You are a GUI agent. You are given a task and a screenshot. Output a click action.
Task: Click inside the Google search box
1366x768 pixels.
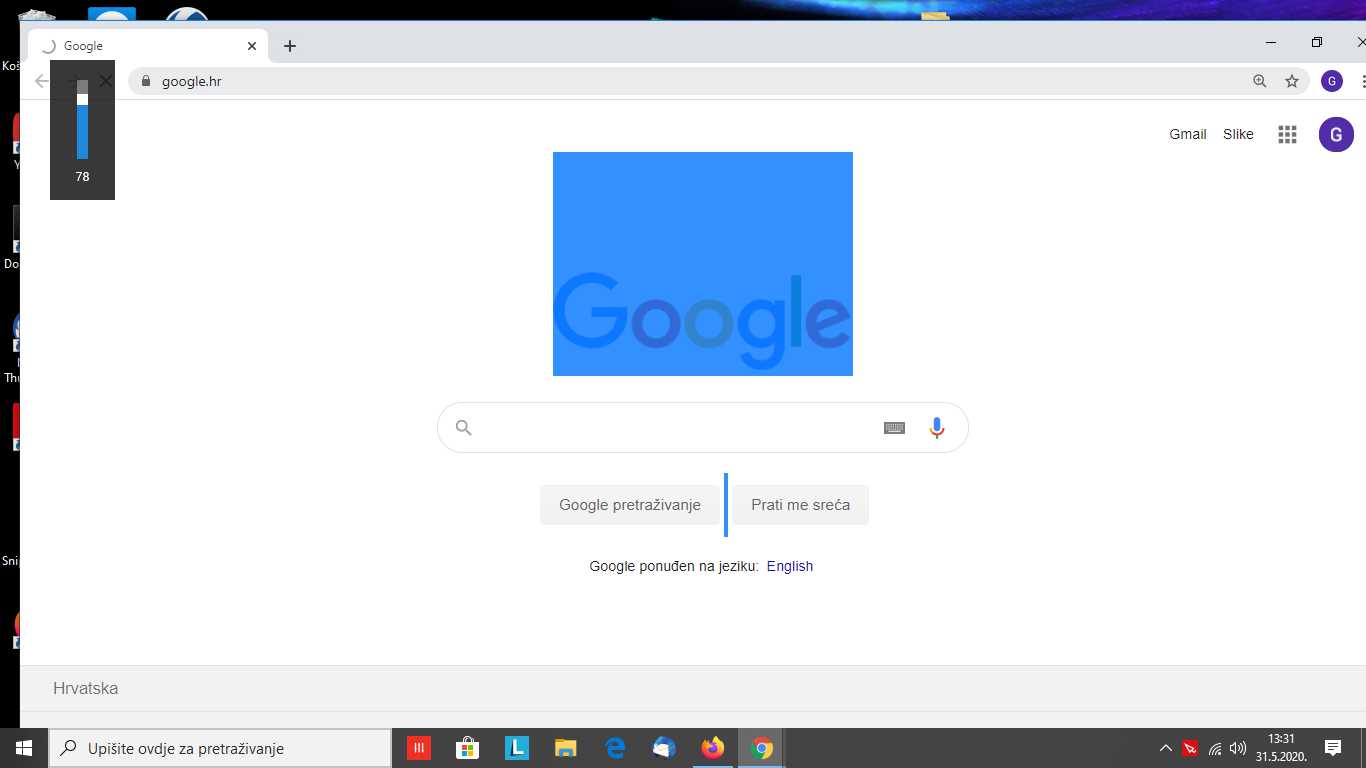(x=703, y=428)
